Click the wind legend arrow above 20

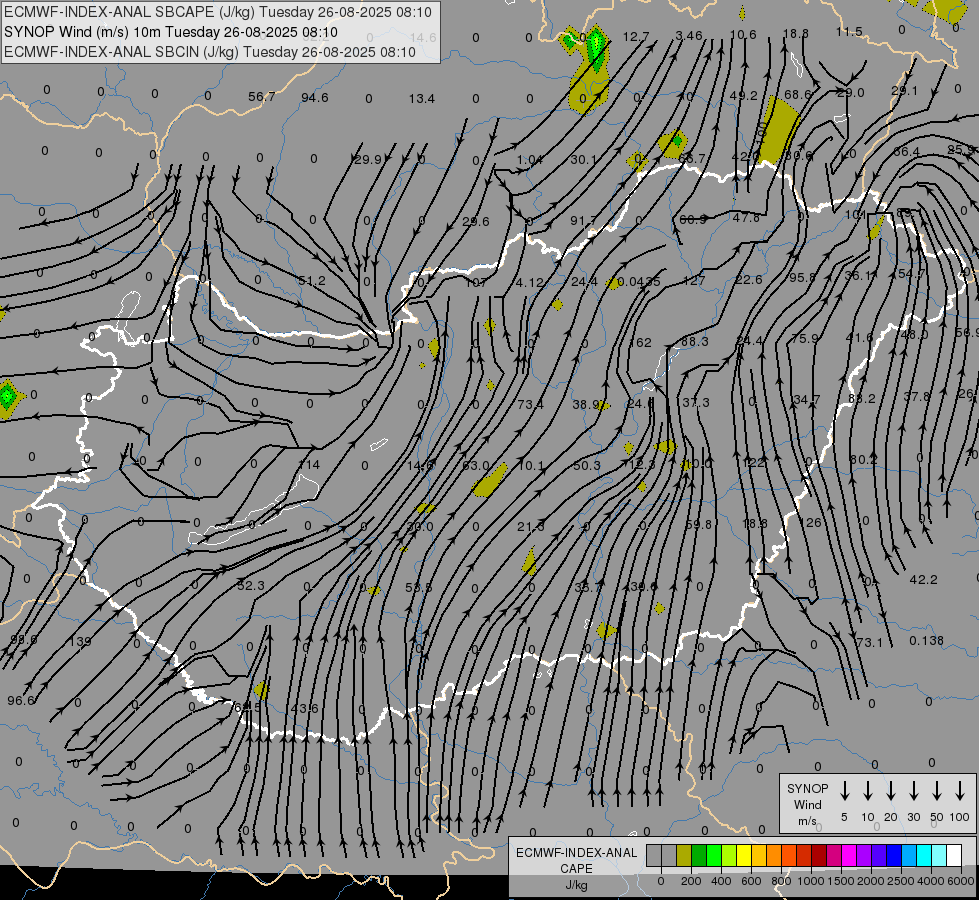tap(891, 791)
